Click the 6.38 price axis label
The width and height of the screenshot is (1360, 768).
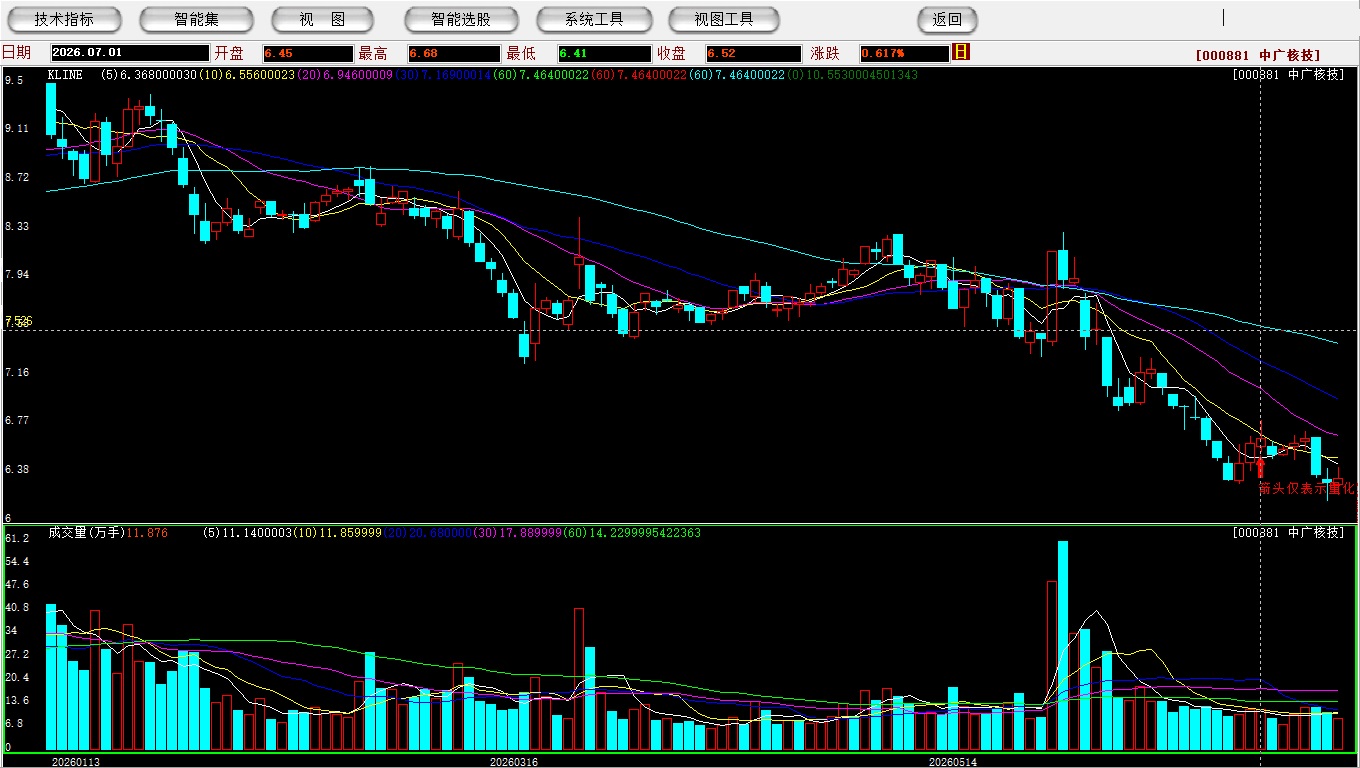[17, 470]
